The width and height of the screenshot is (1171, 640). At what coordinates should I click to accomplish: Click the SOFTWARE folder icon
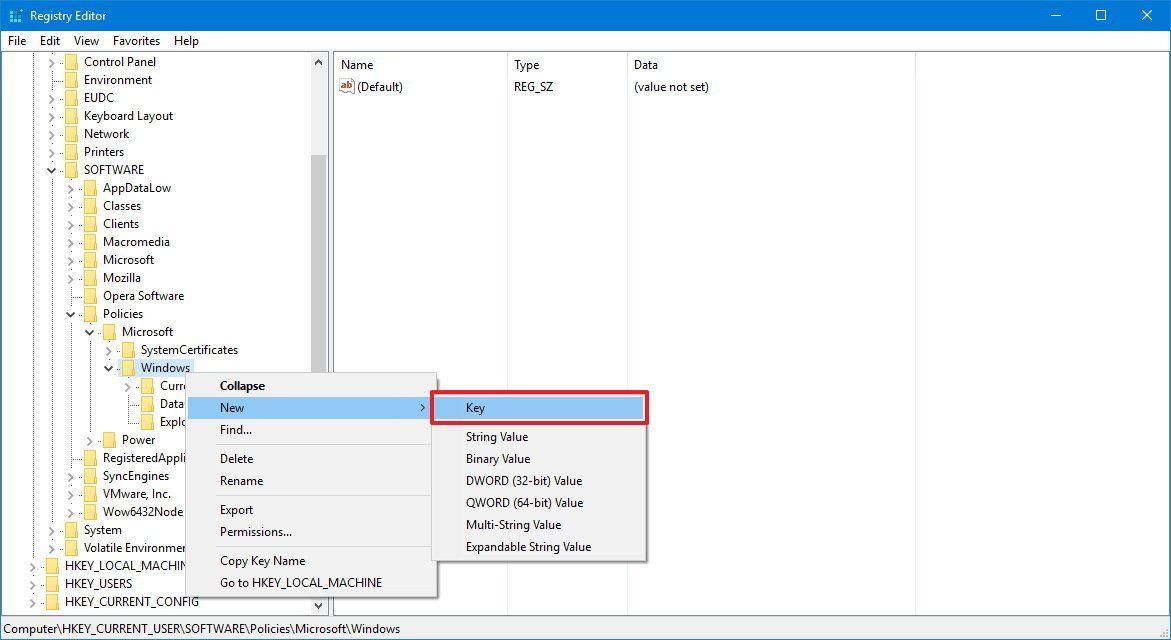[x=72, y=169]
